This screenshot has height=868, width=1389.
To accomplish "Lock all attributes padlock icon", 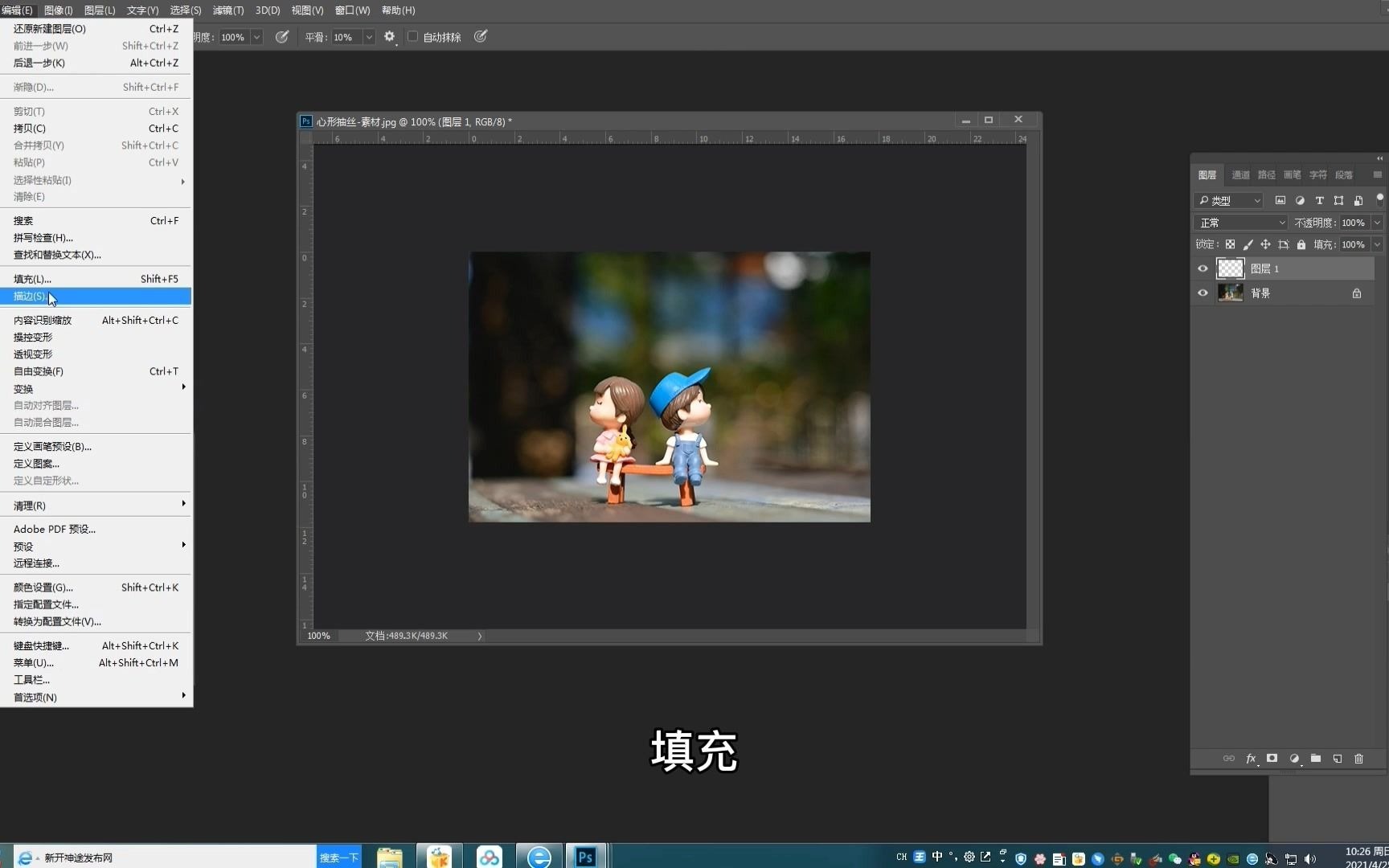I will (x=1301, y=244).
